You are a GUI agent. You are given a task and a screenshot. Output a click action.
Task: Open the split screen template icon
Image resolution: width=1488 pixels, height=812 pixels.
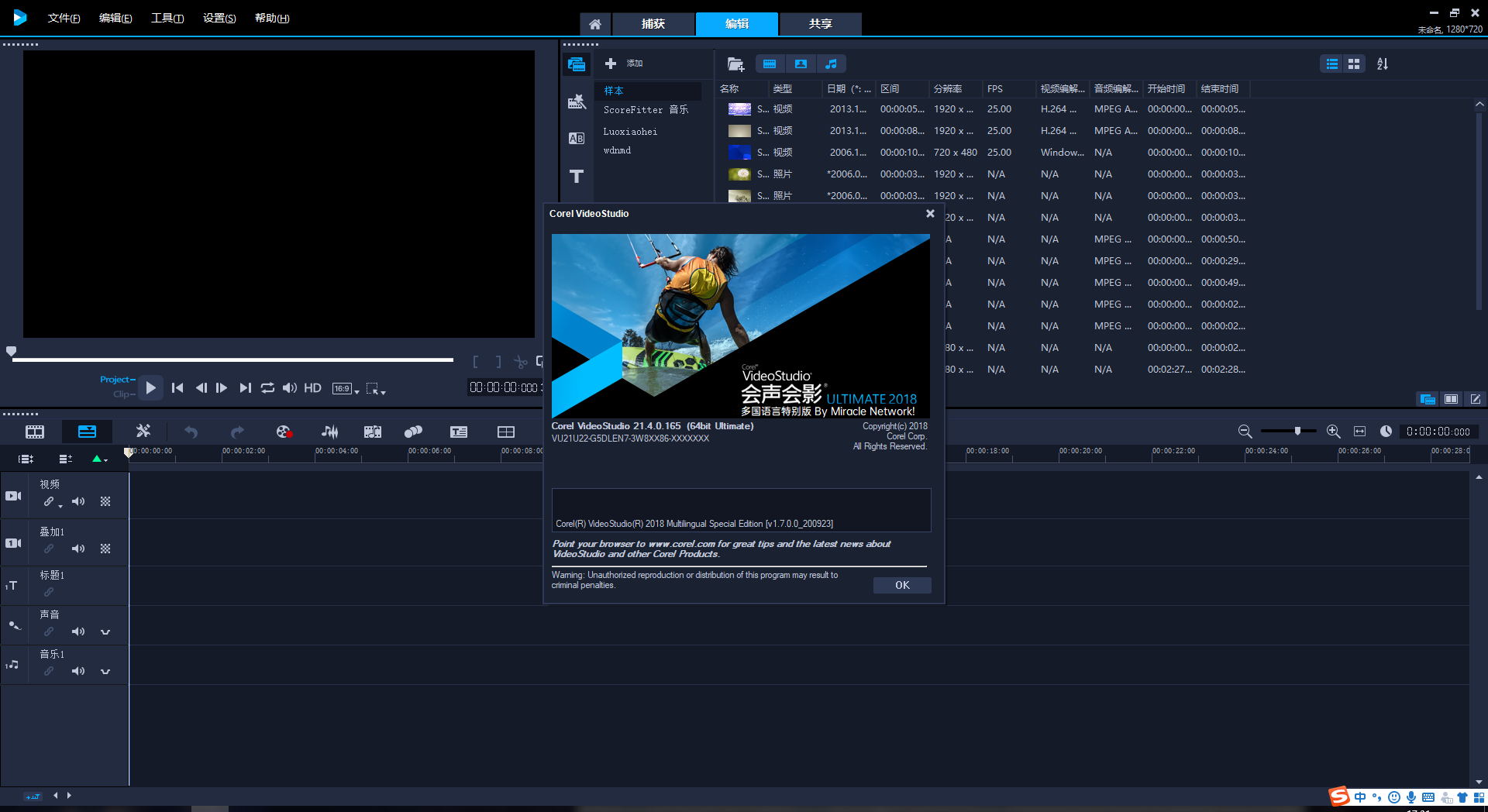coord(506,432)
